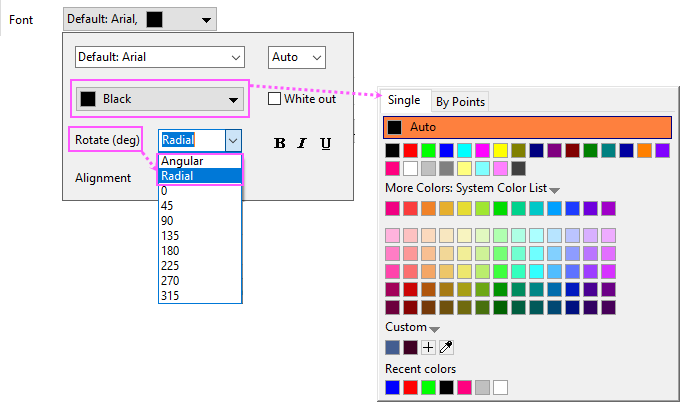This screenshot has height=402, width=682.
Task: Pick light gray swatch in second basic row
Action: click(x=428, y=168)
